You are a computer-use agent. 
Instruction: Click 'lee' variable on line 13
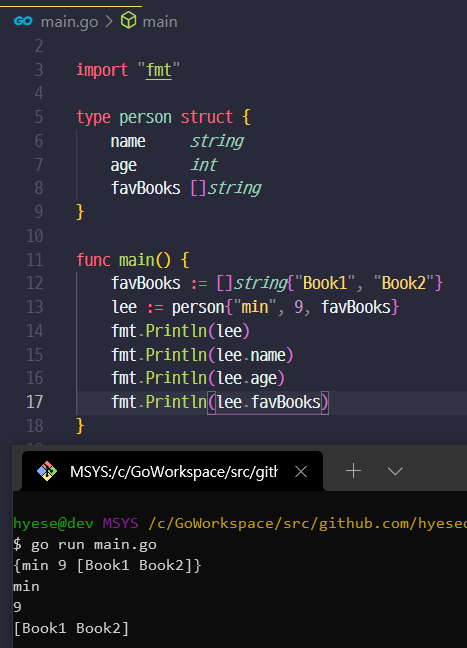(x=124, y=307)
